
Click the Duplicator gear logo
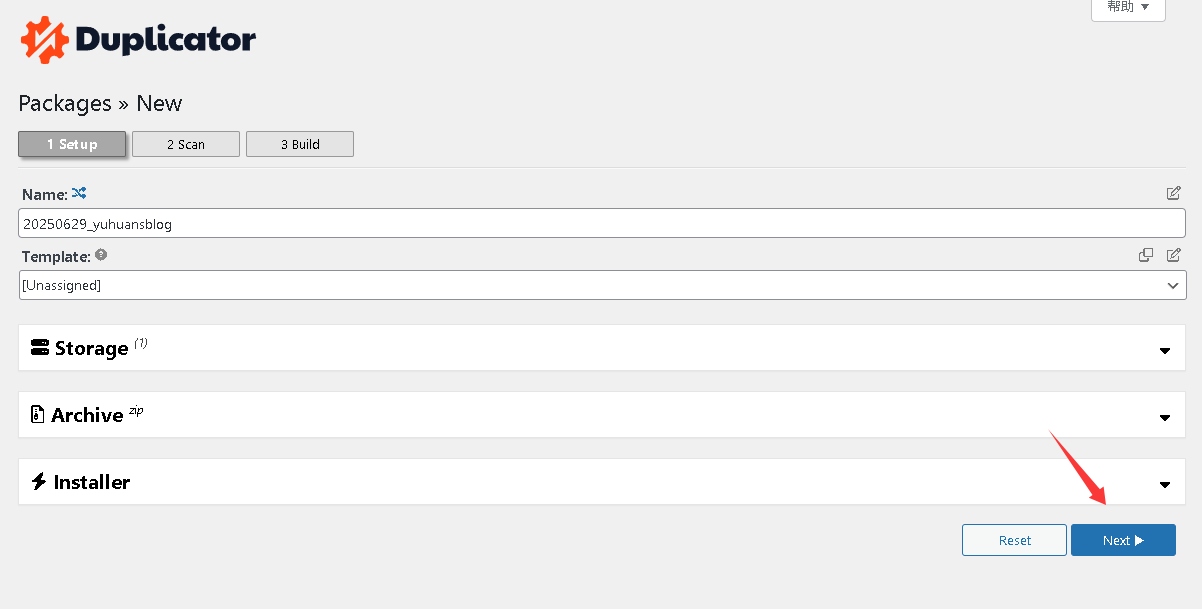point(44,40)
